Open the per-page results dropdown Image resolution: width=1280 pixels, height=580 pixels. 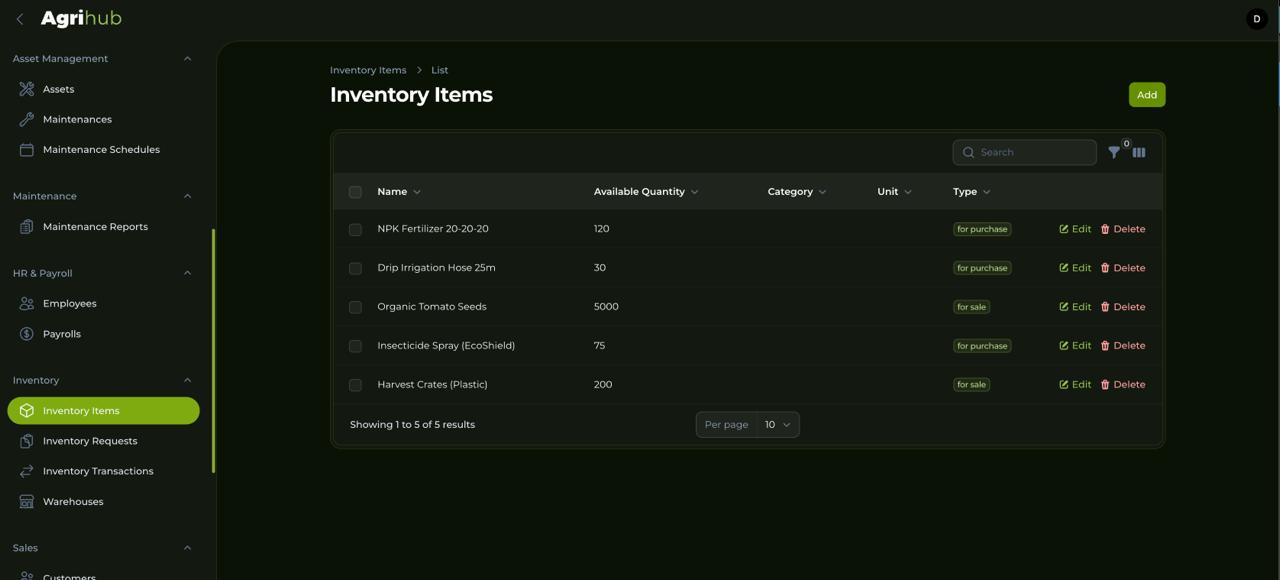pyautogui.click(x=778, y=424)
